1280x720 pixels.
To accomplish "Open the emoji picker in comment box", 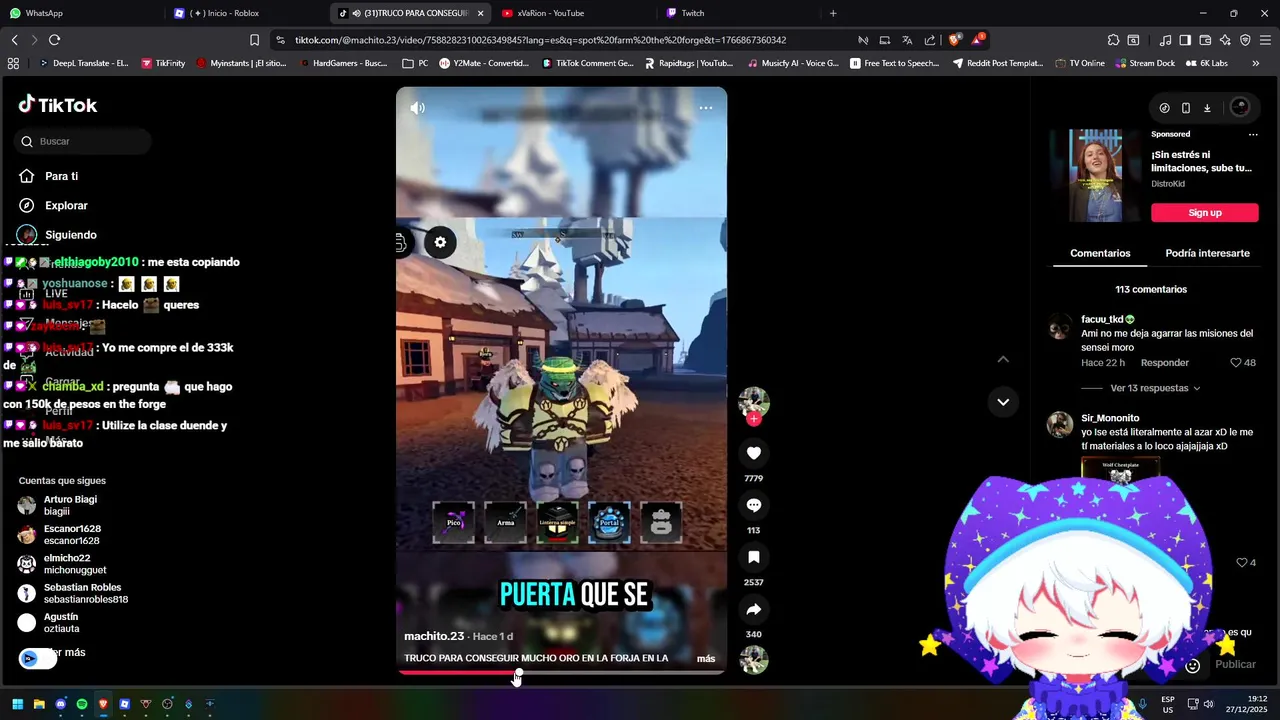I will tap(1192, 665).
